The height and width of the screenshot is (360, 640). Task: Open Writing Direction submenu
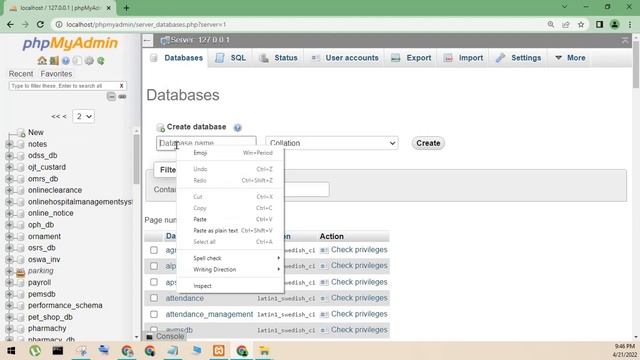[231, 270]
